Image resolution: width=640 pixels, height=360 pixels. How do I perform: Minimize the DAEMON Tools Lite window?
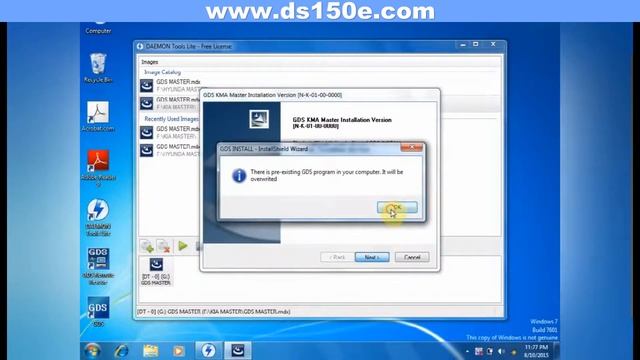coord(463,44)
